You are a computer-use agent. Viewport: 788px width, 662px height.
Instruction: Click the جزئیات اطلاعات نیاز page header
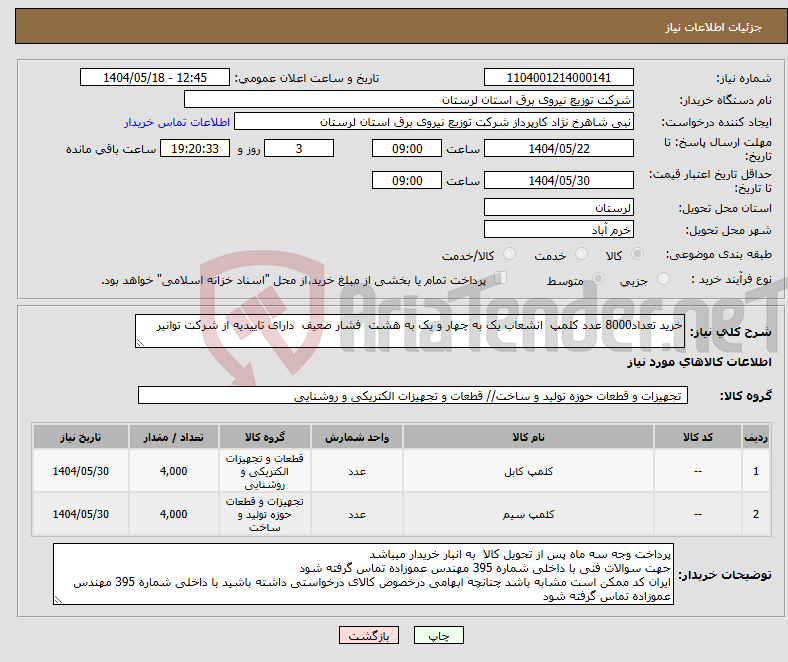click(714, 27)
